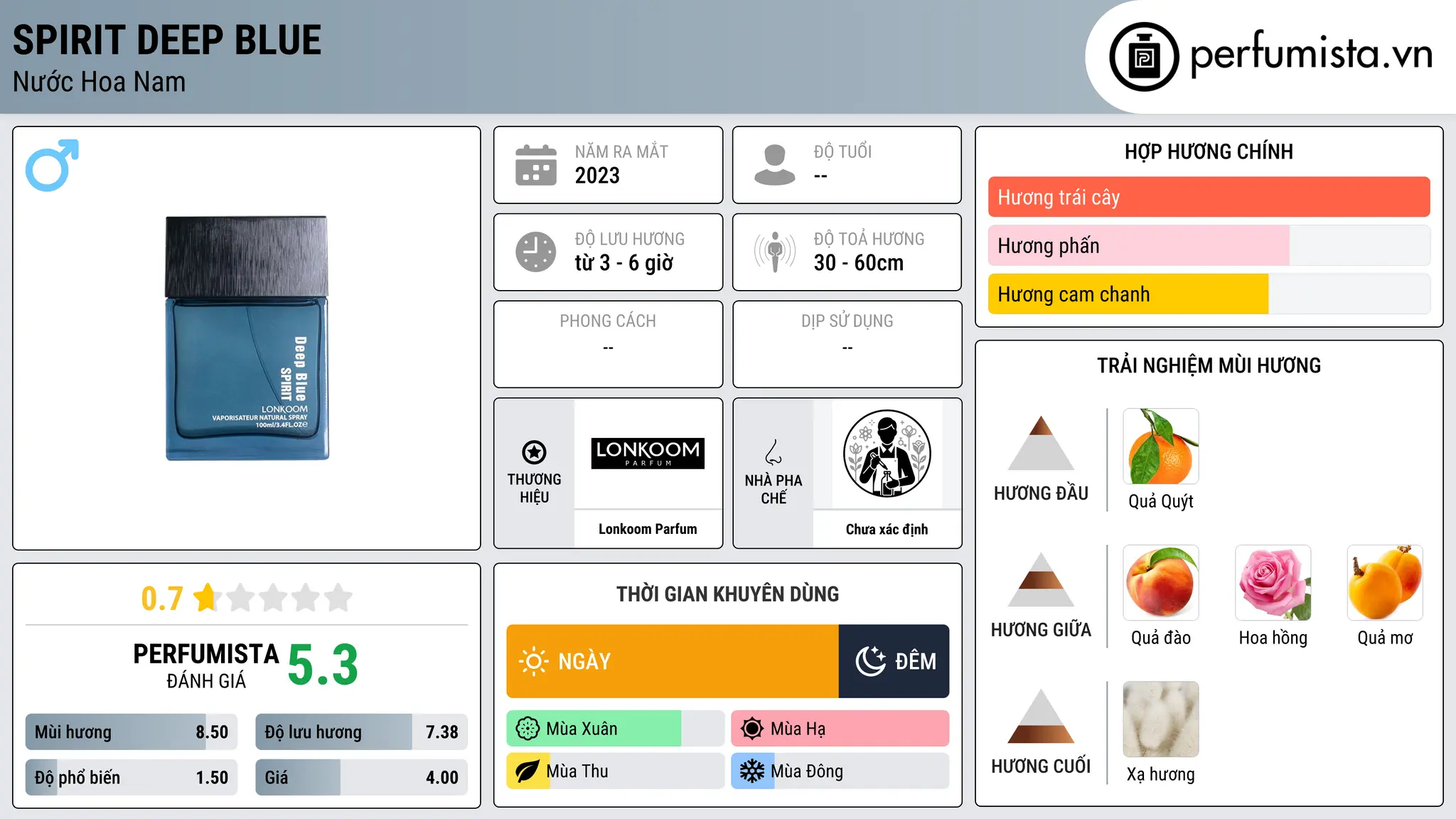
Task: Click the blue male gender symbol
Action: pos(52,165)
